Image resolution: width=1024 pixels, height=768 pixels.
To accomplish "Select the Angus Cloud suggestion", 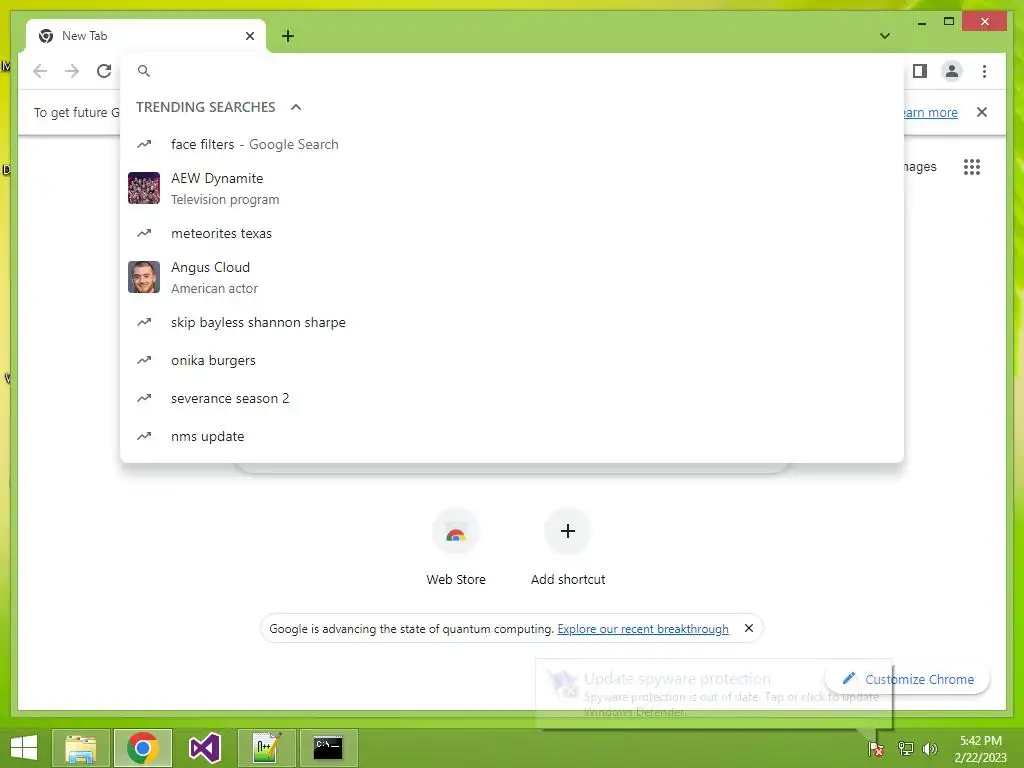I will (x=512, y=278).
